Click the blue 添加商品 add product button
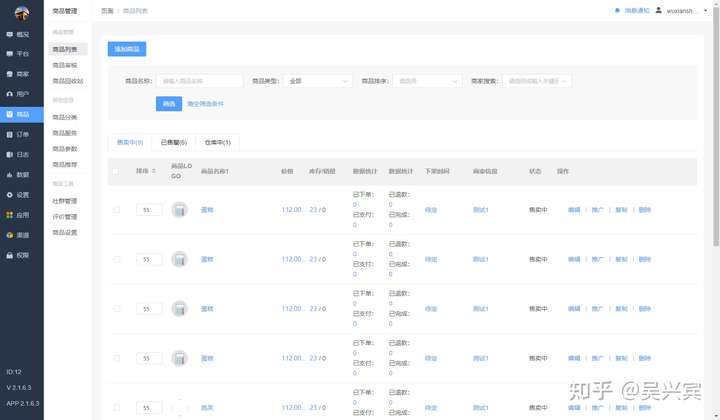 click(127, 49)
